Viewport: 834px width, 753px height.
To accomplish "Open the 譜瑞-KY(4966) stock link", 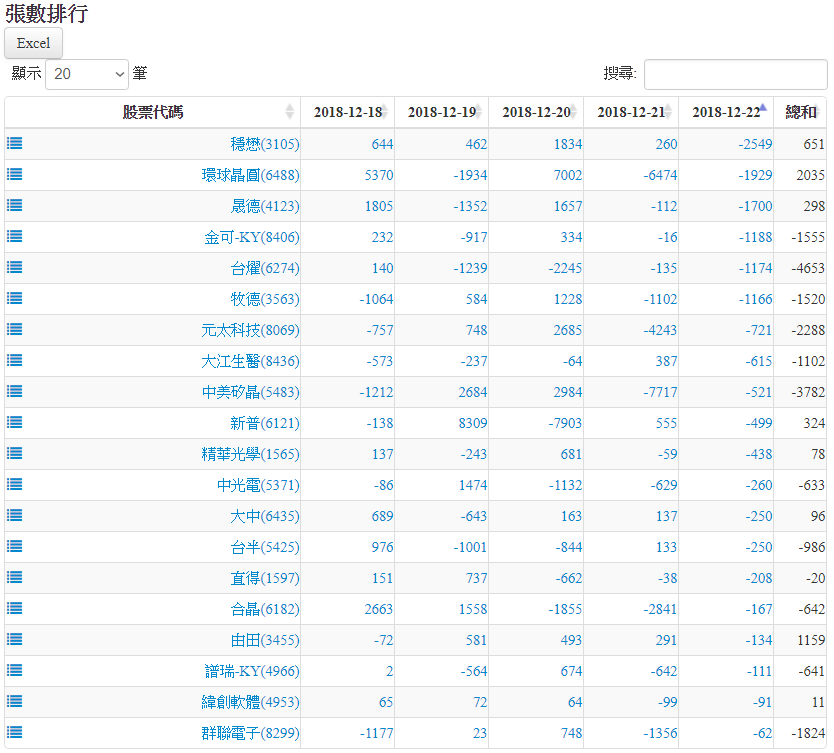I will (251, 671).
